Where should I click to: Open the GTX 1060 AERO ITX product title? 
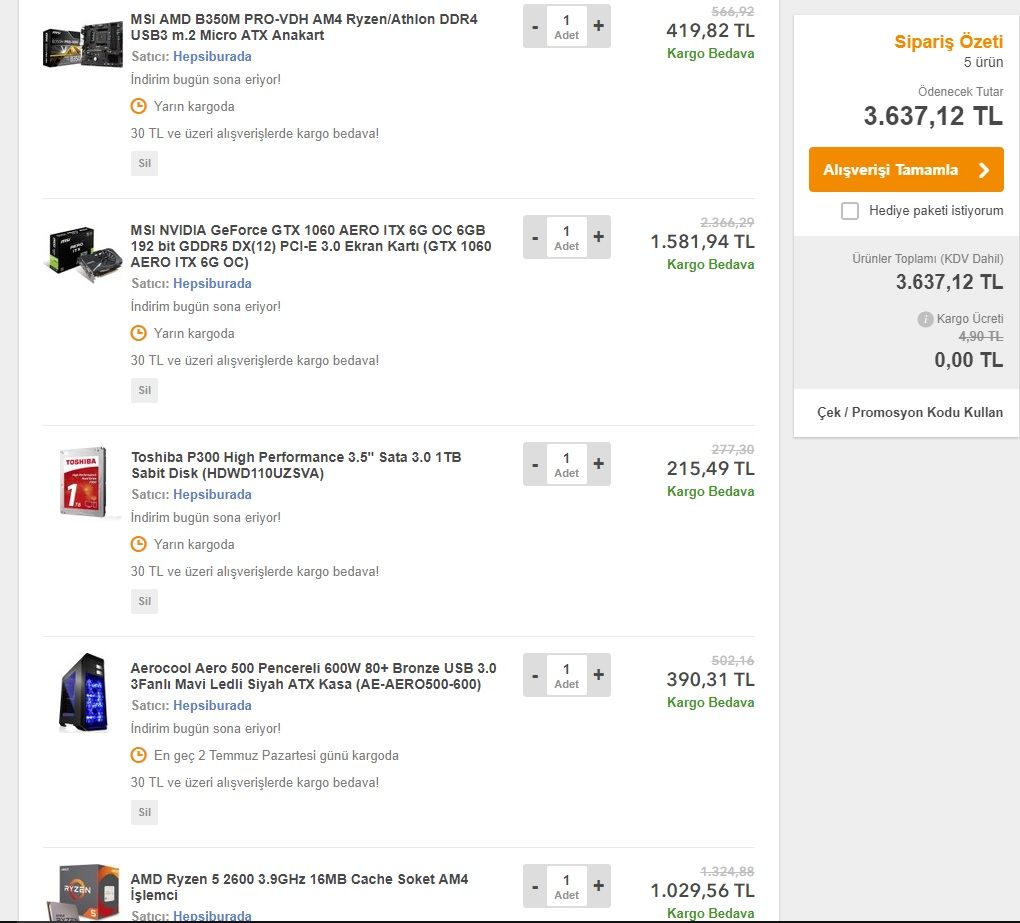(x=311, y=246)
